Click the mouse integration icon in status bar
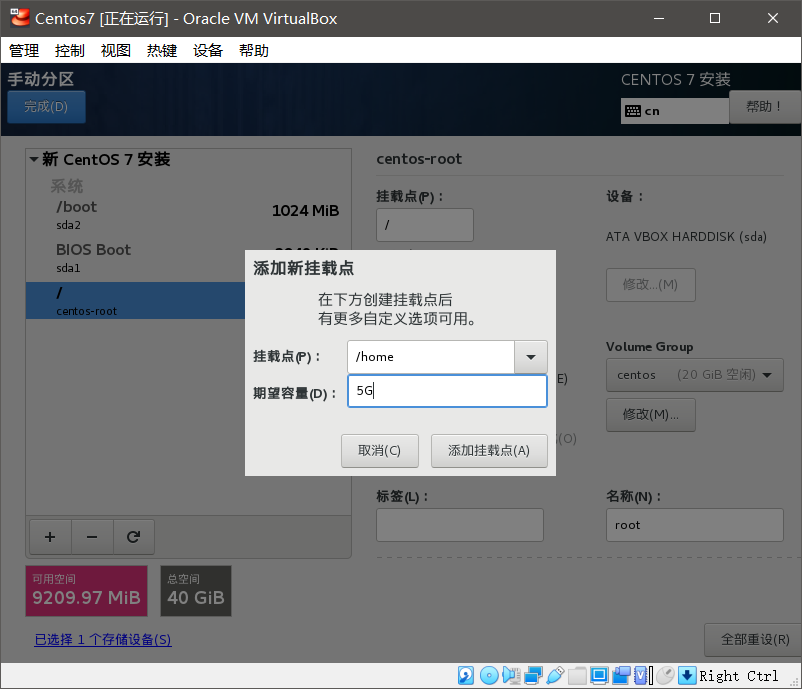The width and height of the screenshot is (802, 689). click(665, 675)
